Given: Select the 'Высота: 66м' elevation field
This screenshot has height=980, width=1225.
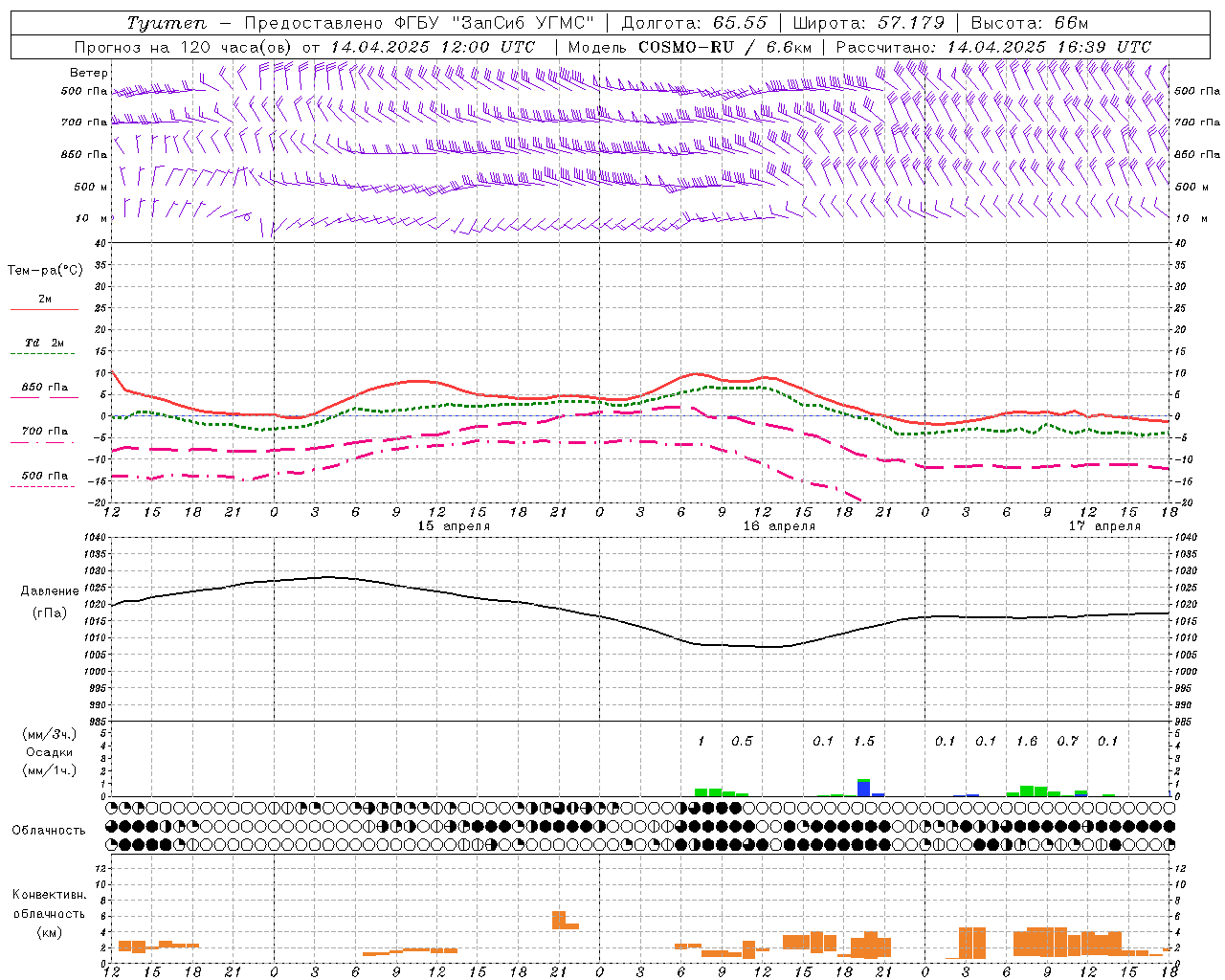Looking at the screenshot, I should point(1030,23).
